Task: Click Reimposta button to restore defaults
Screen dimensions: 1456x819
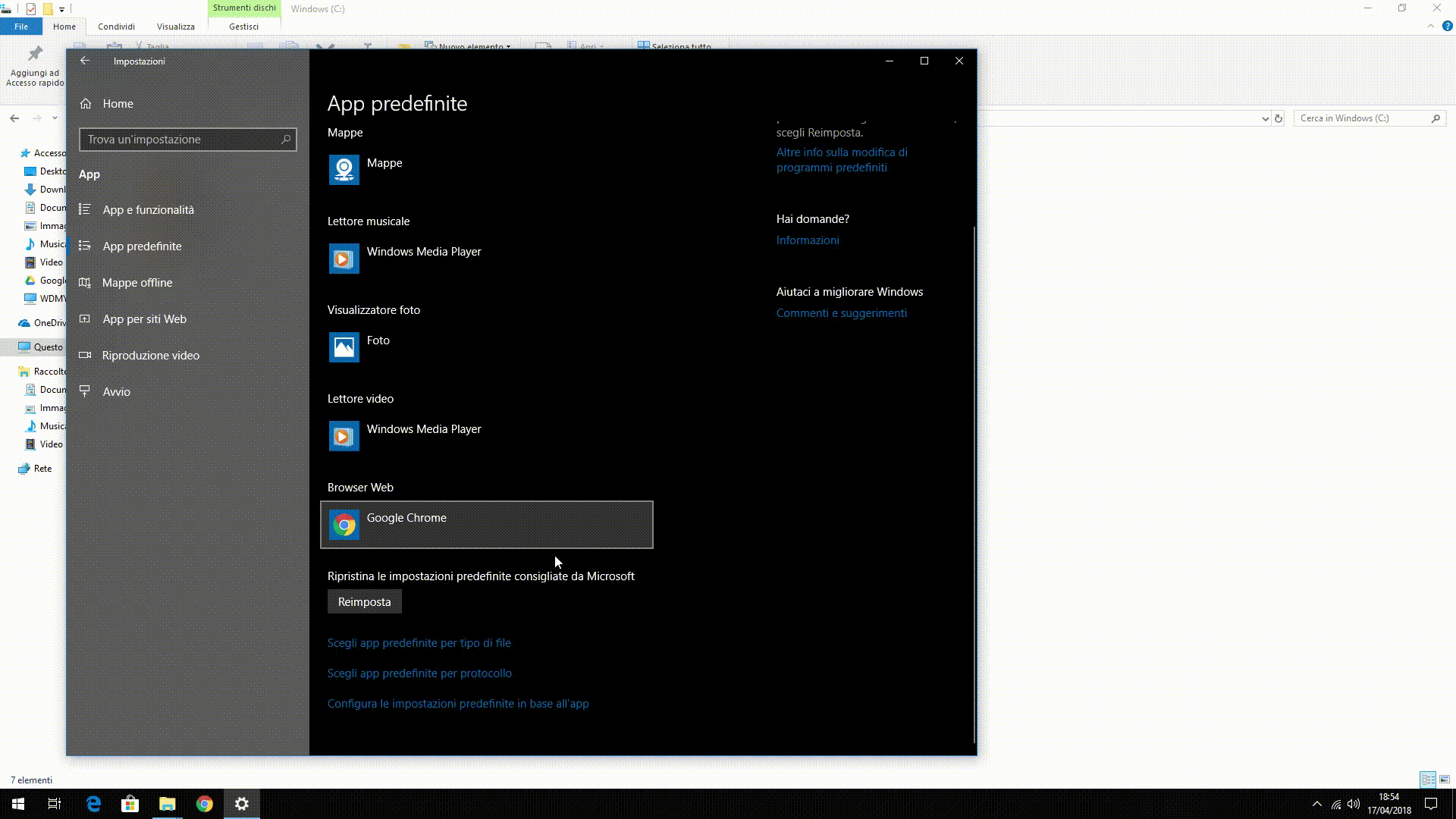Action: click(365, 602)
